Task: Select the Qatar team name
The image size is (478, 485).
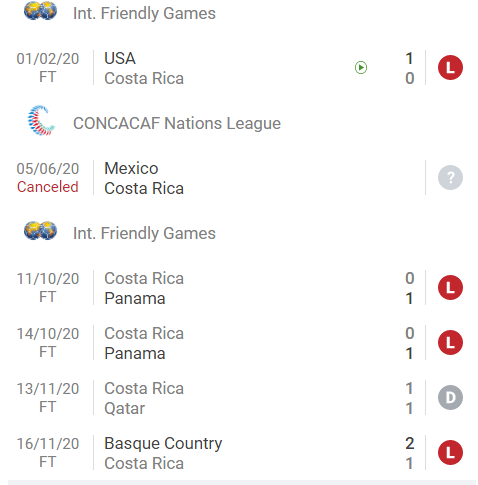Action: (x=125, y=409)
